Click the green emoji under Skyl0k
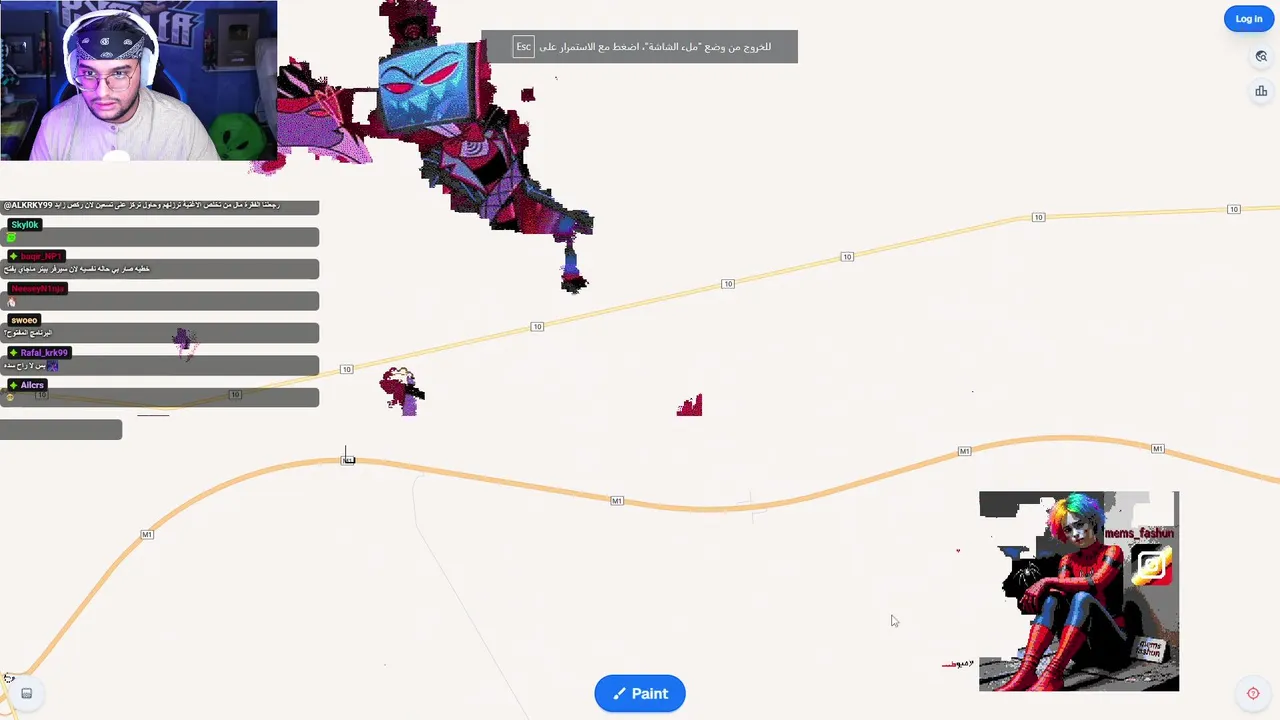 click(12, 238)
